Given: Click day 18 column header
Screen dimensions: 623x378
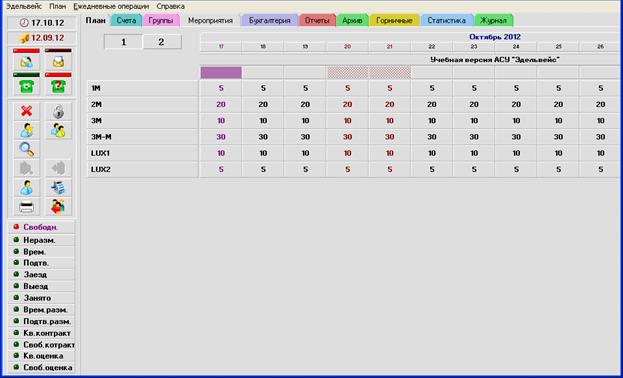Looking at the screenshot, I should [x=263, y=47].
